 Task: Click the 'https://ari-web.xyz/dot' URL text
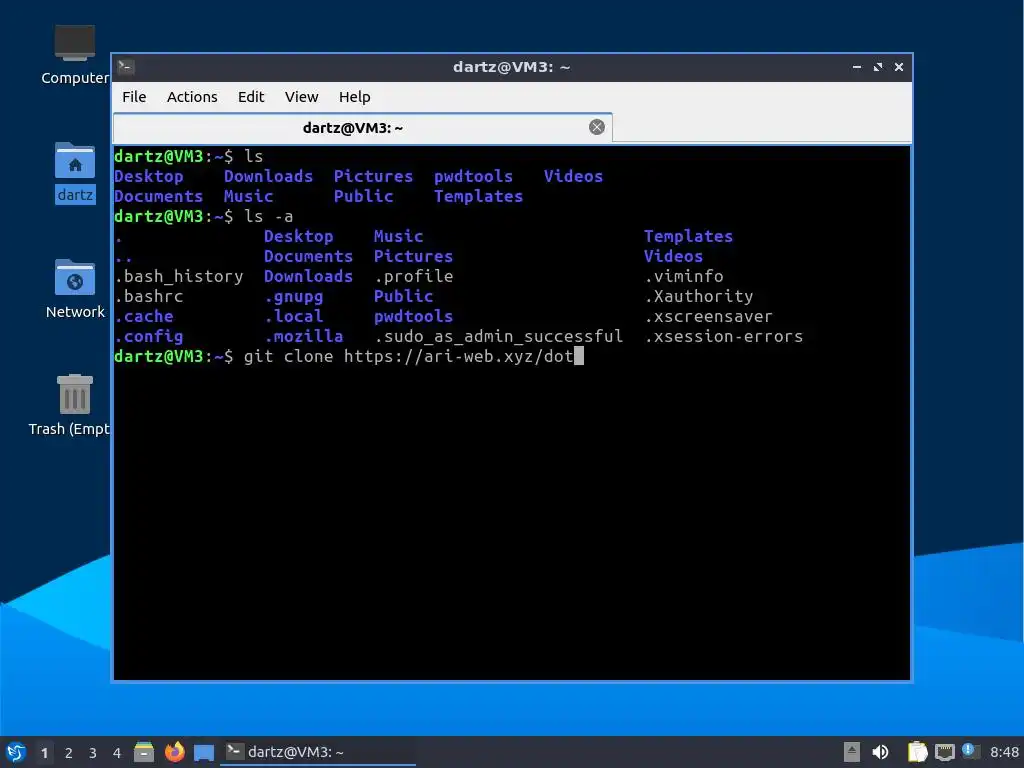pos(458,356)
